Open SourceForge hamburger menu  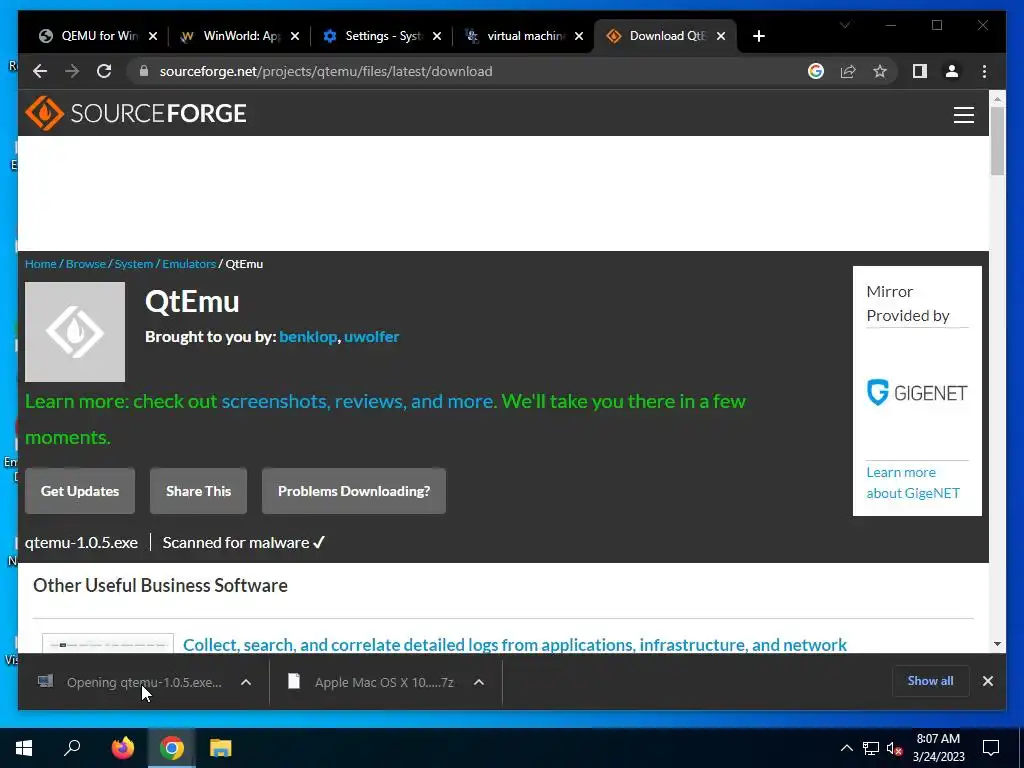click(963, 114)
